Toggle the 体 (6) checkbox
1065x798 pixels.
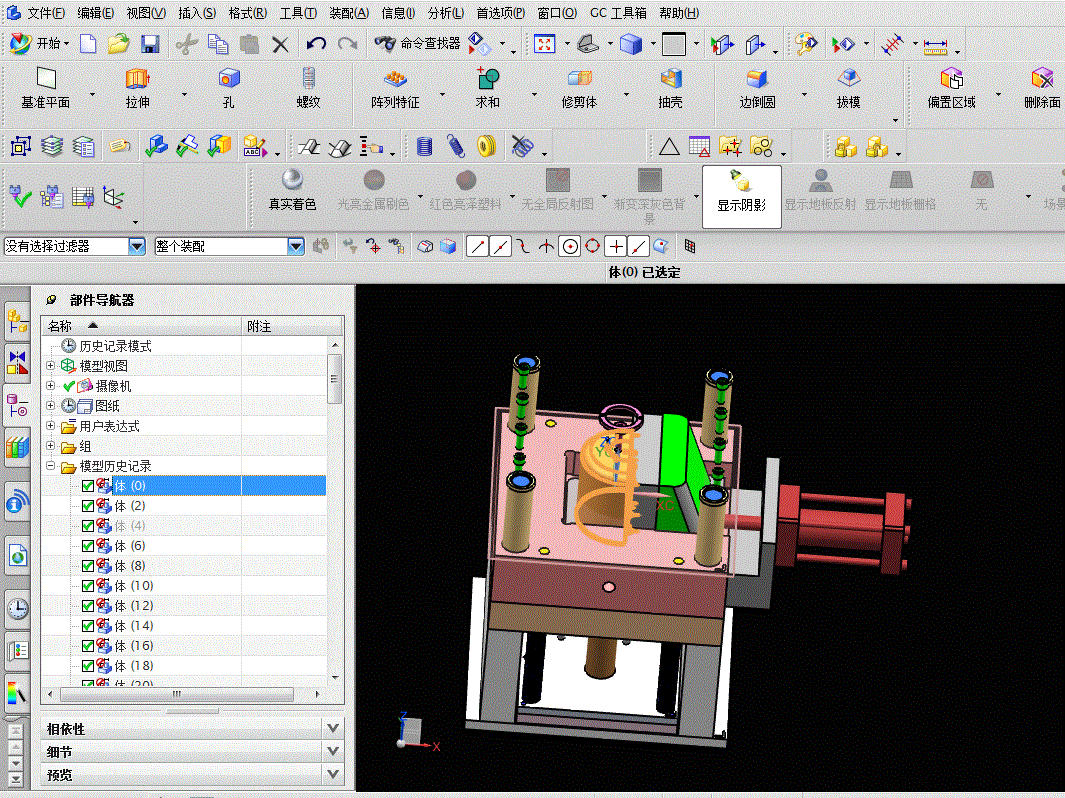pyautogui.click(x=88, y=546)
